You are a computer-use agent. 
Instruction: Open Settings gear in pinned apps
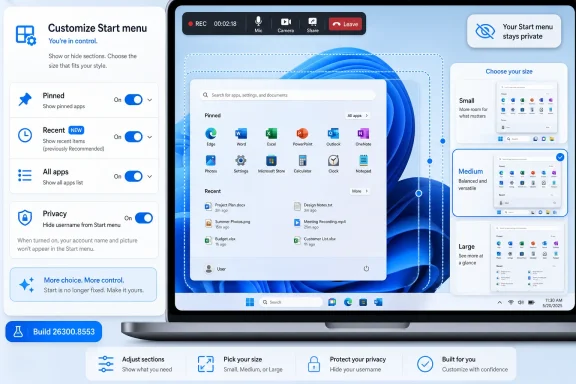click(x=241, y=164)
